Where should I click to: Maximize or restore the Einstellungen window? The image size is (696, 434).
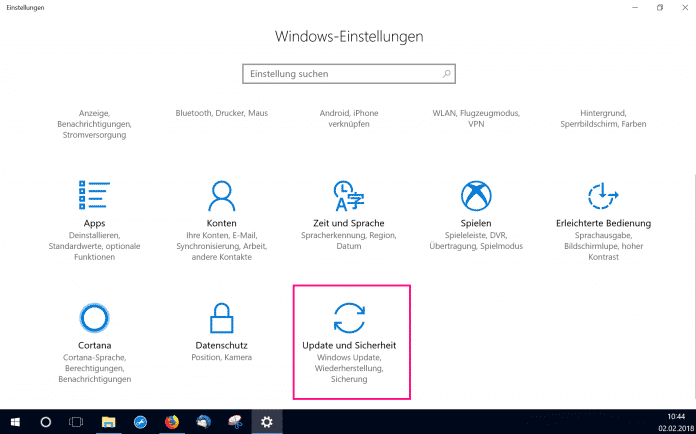click(659, 8)
